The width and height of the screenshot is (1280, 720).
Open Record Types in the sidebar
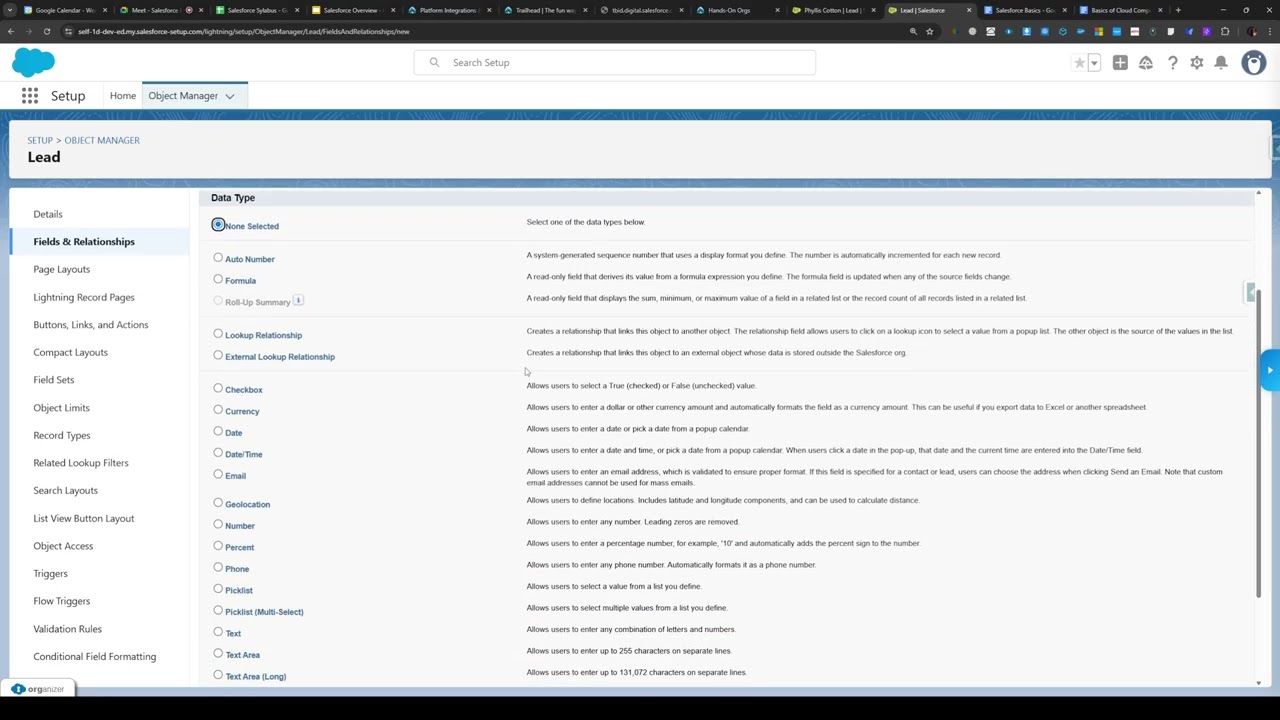(x=61, y=435)
